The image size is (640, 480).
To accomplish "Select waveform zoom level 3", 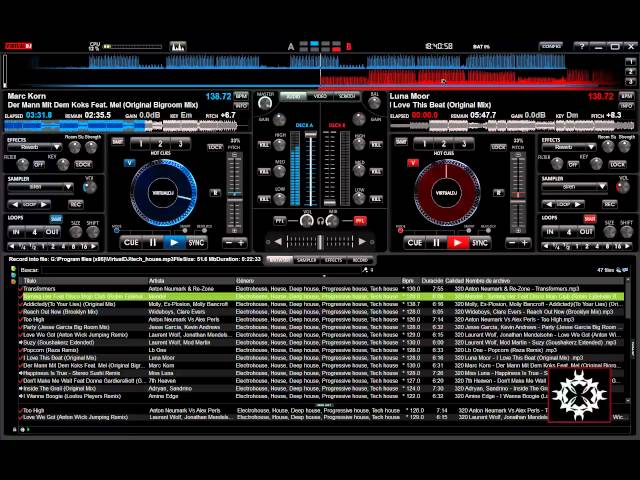I will tap(630, 82).
